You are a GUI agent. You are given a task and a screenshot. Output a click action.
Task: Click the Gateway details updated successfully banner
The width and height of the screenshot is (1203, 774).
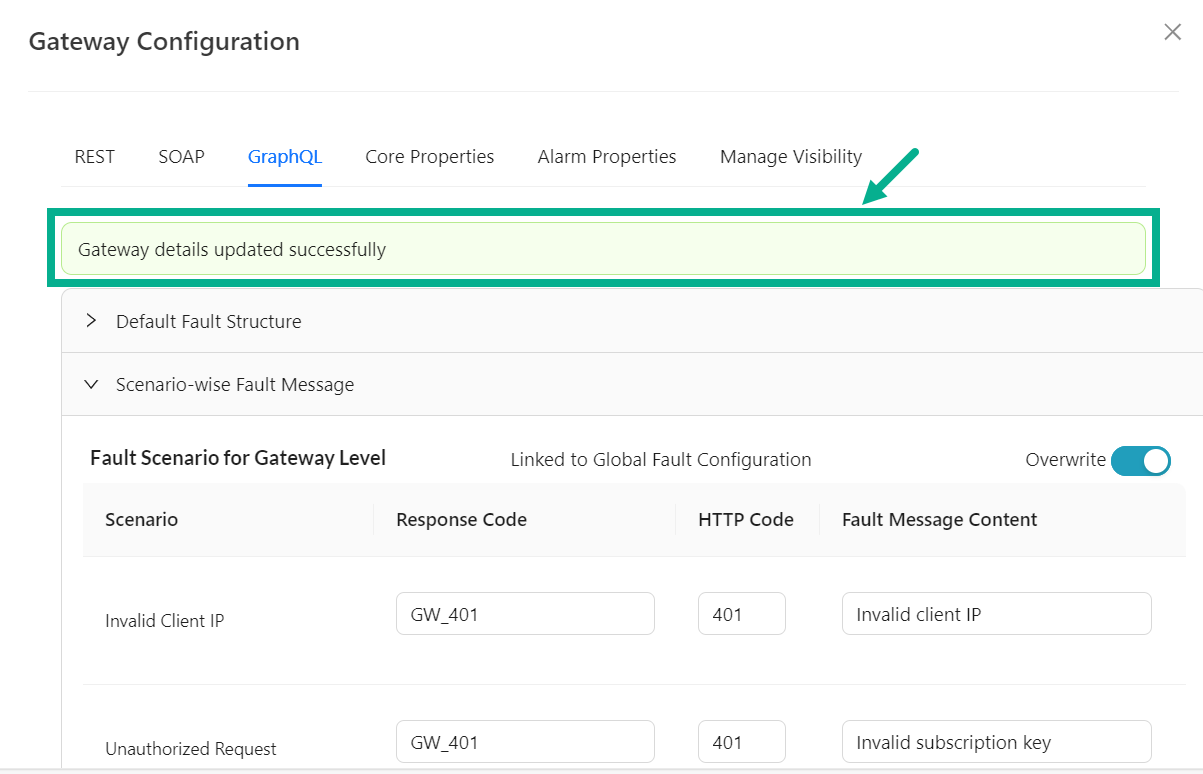[x=603, y=249]
